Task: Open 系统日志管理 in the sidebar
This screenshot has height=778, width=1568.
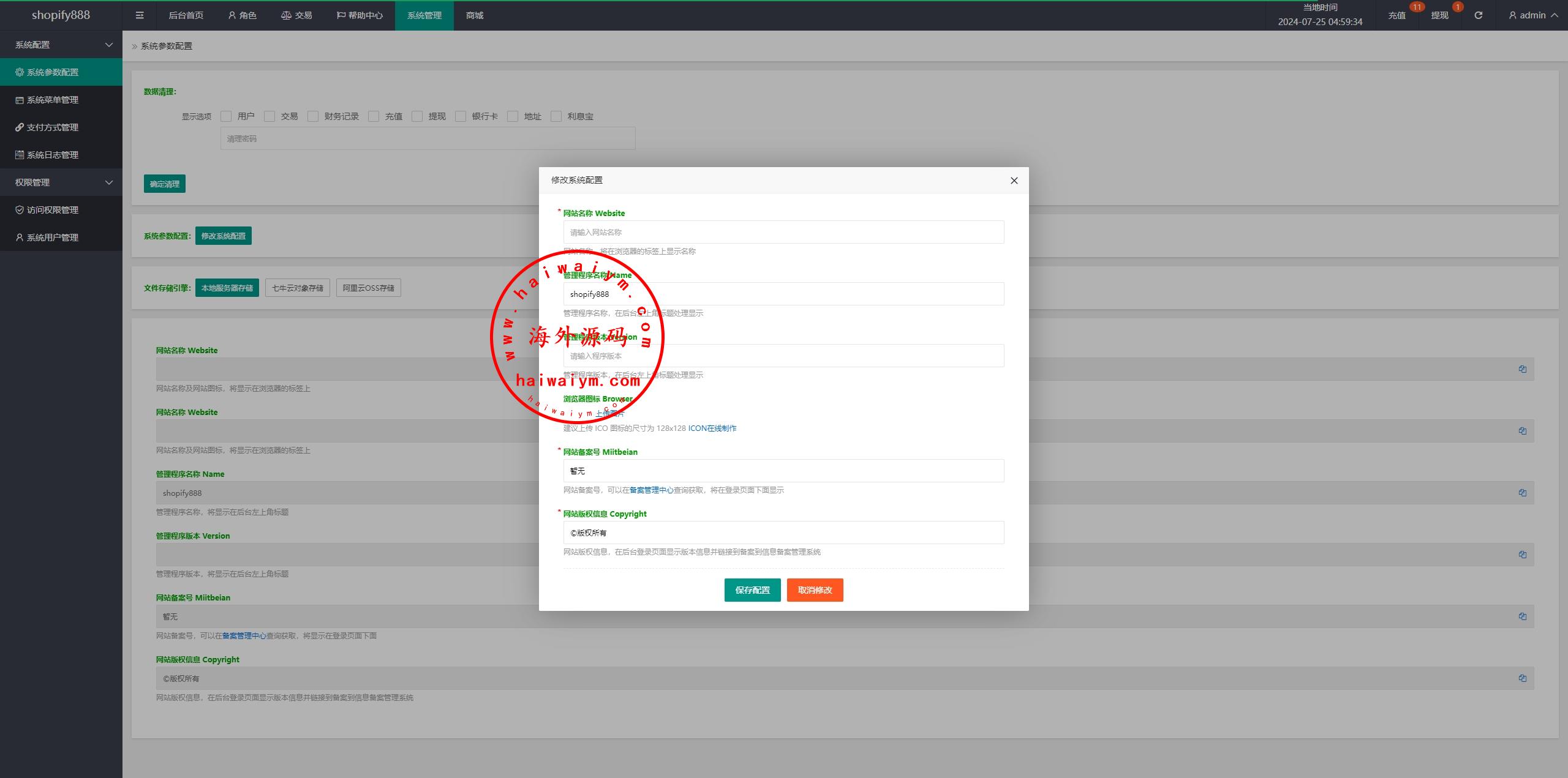Action: point(53,155)
